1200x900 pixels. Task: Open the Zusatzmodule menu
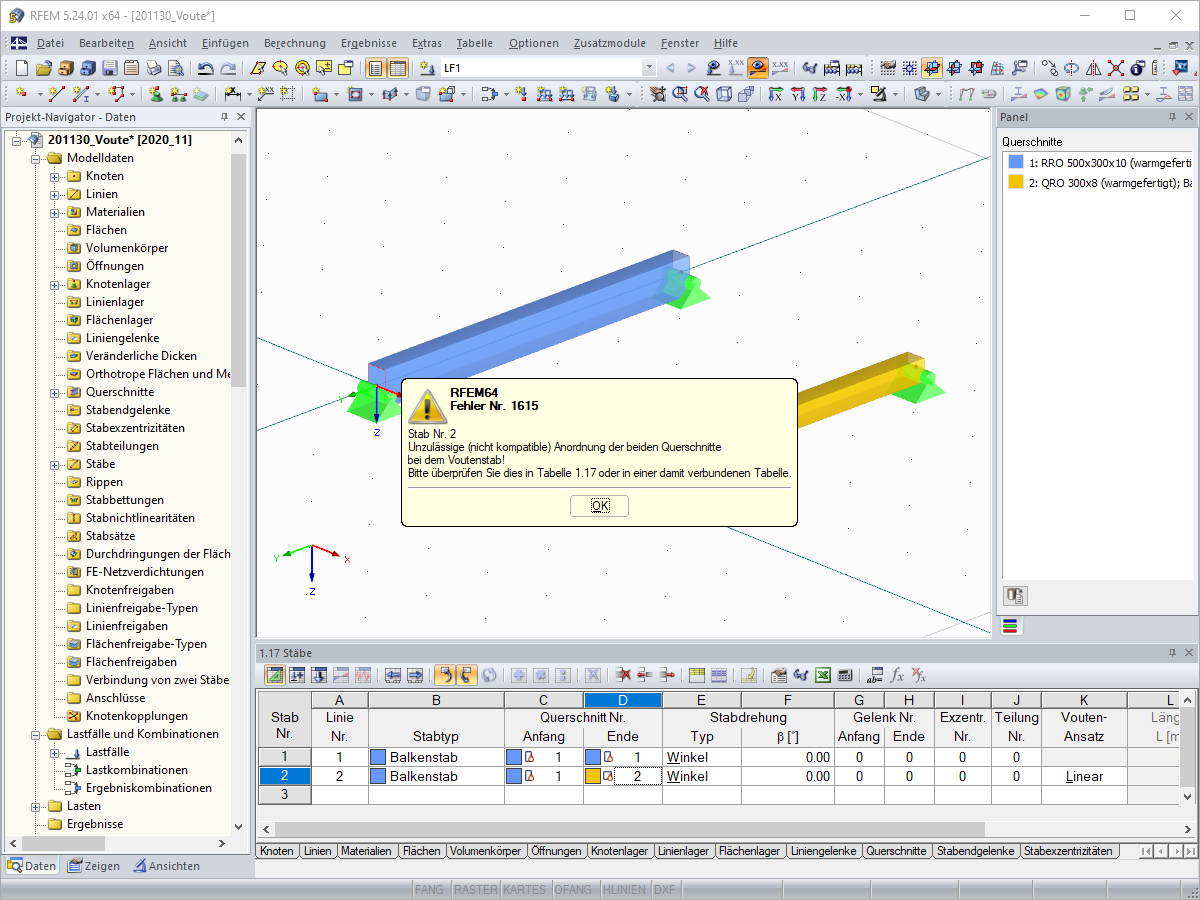coord(609,43)
